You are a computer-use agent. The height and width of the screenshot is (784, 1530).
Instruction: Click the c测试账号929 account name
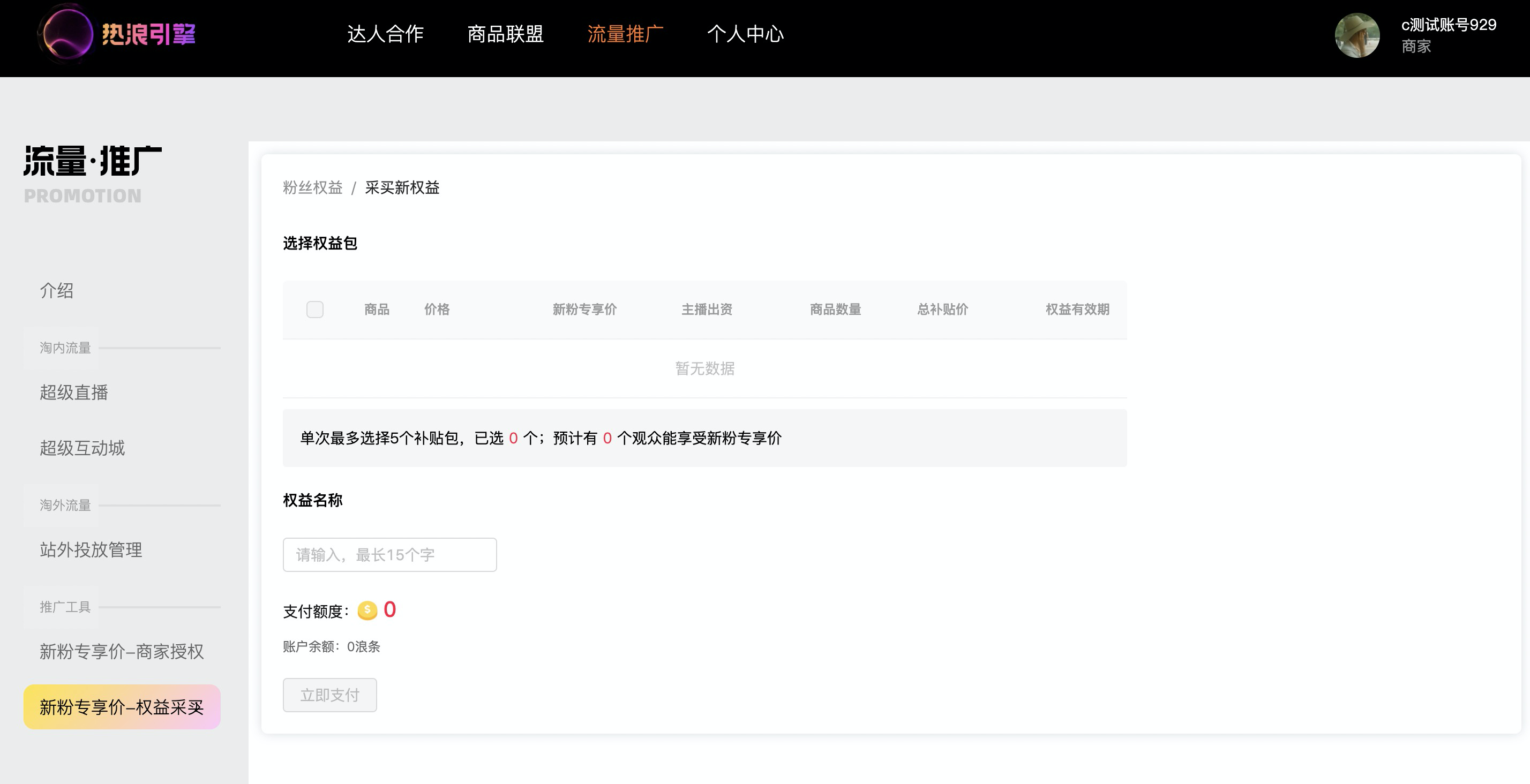pyautogui.click(x=1449, y=25)
